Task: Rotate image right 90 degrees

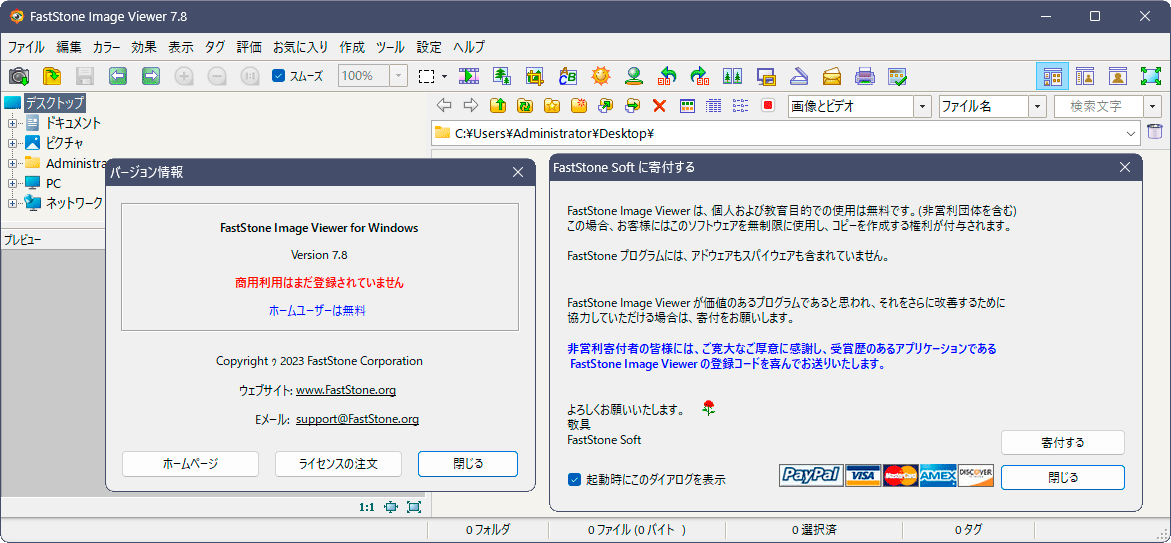Action: click(x=700, y=75)
